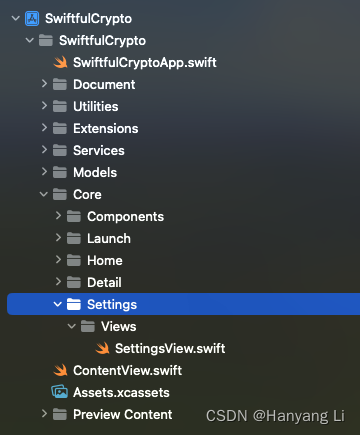The height and width of the screenshot is (435, 360).
Task: Click the Swift icon beside ContentView.swift
Action: coord(60,370)
